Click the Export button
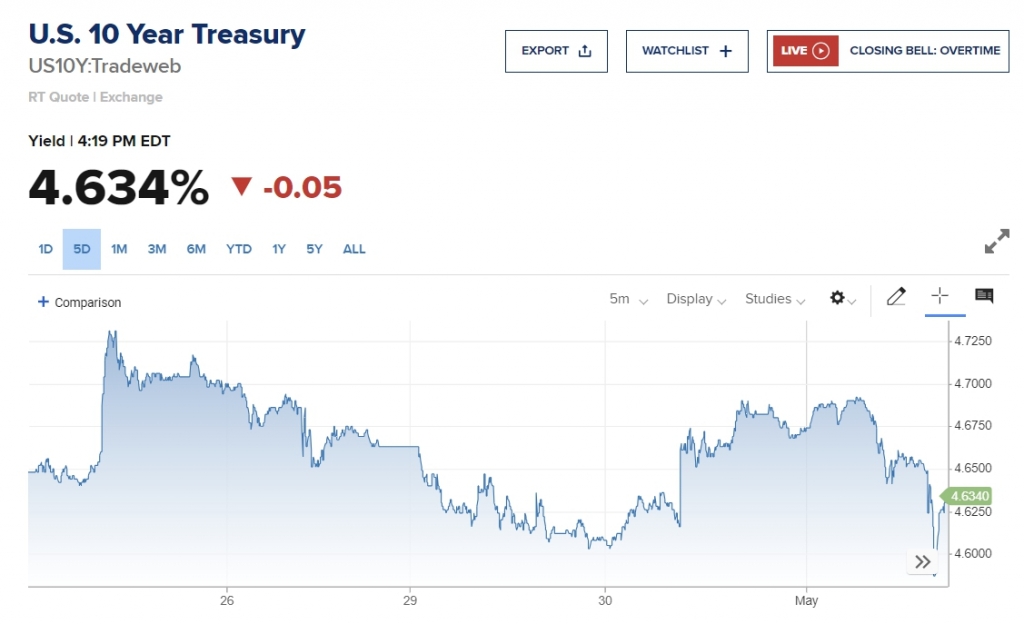 [x=556, y=51]
